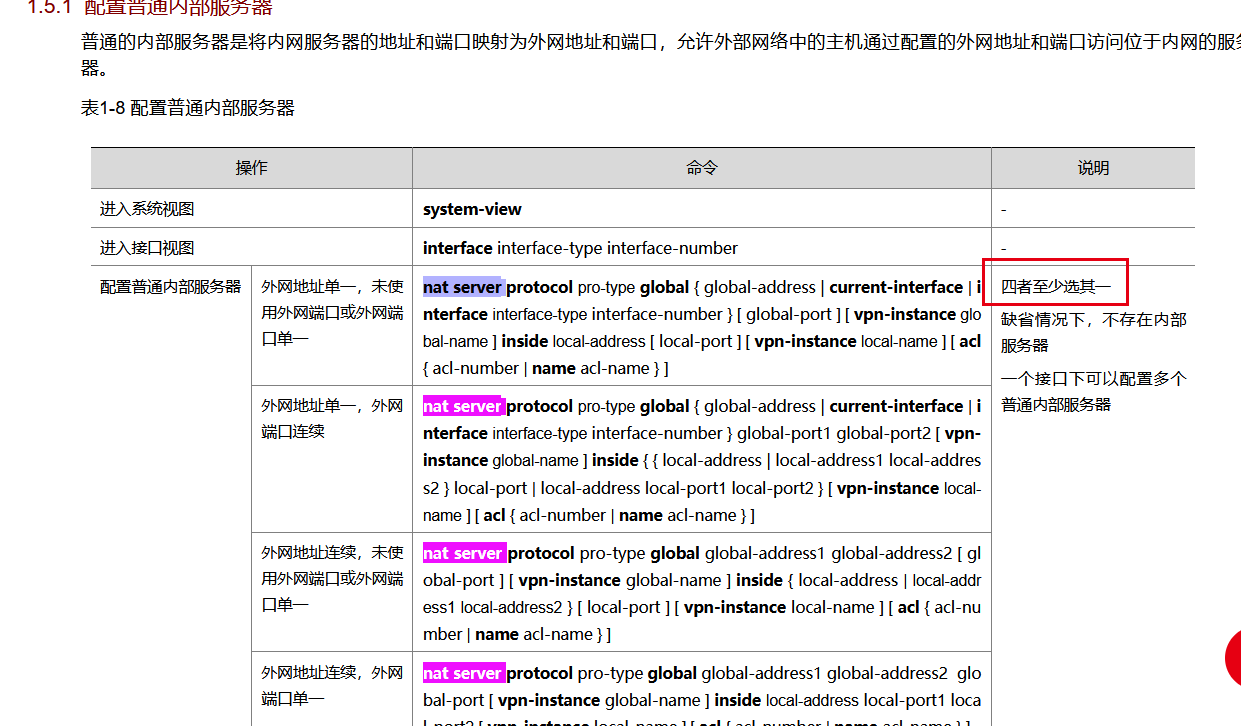The image size is (1241, 726).
Task: Click the '命令' table header cell
Action: point(701,168)
